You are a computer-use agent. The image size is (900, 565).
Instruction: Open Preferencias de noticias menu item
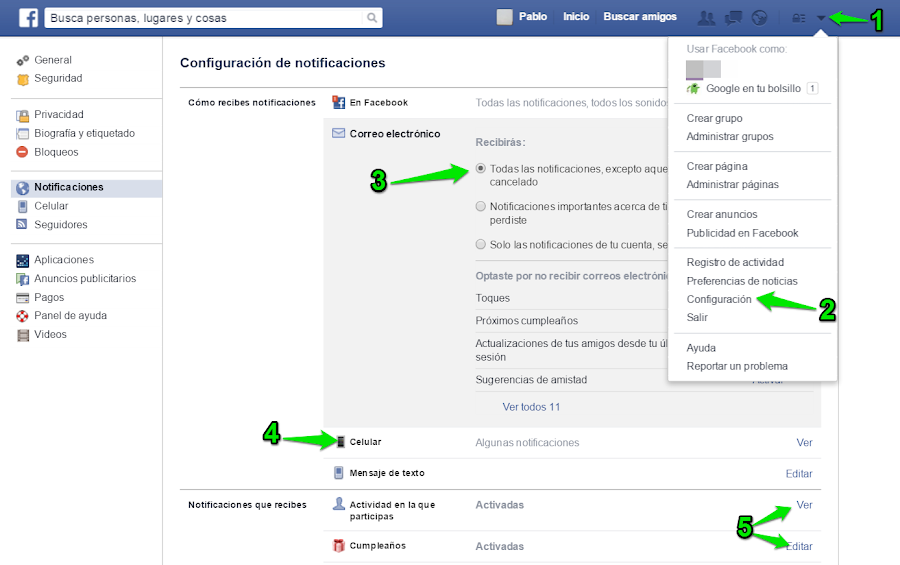point(742,281)
